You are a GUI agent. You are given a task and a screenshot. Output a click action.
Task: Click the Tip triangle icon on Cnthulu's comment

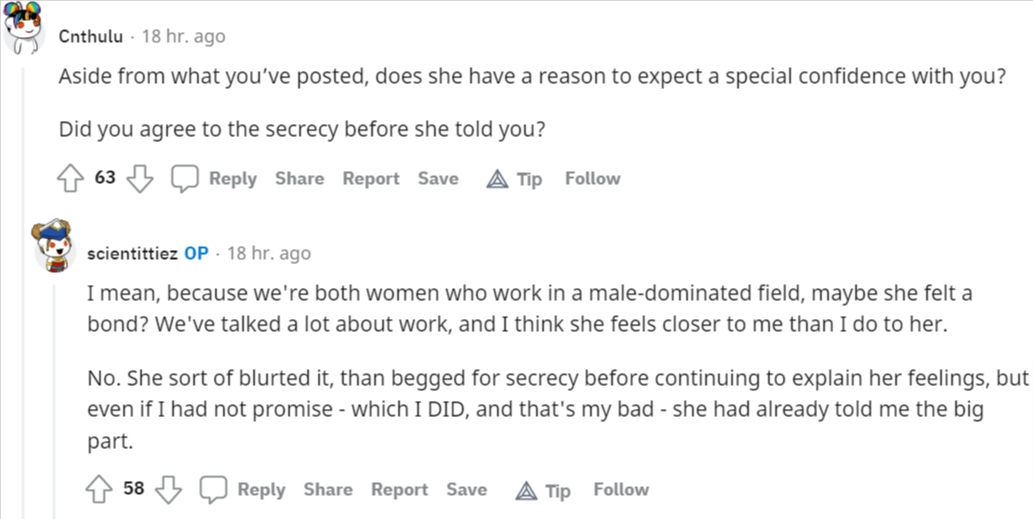(x=497, y=179)
